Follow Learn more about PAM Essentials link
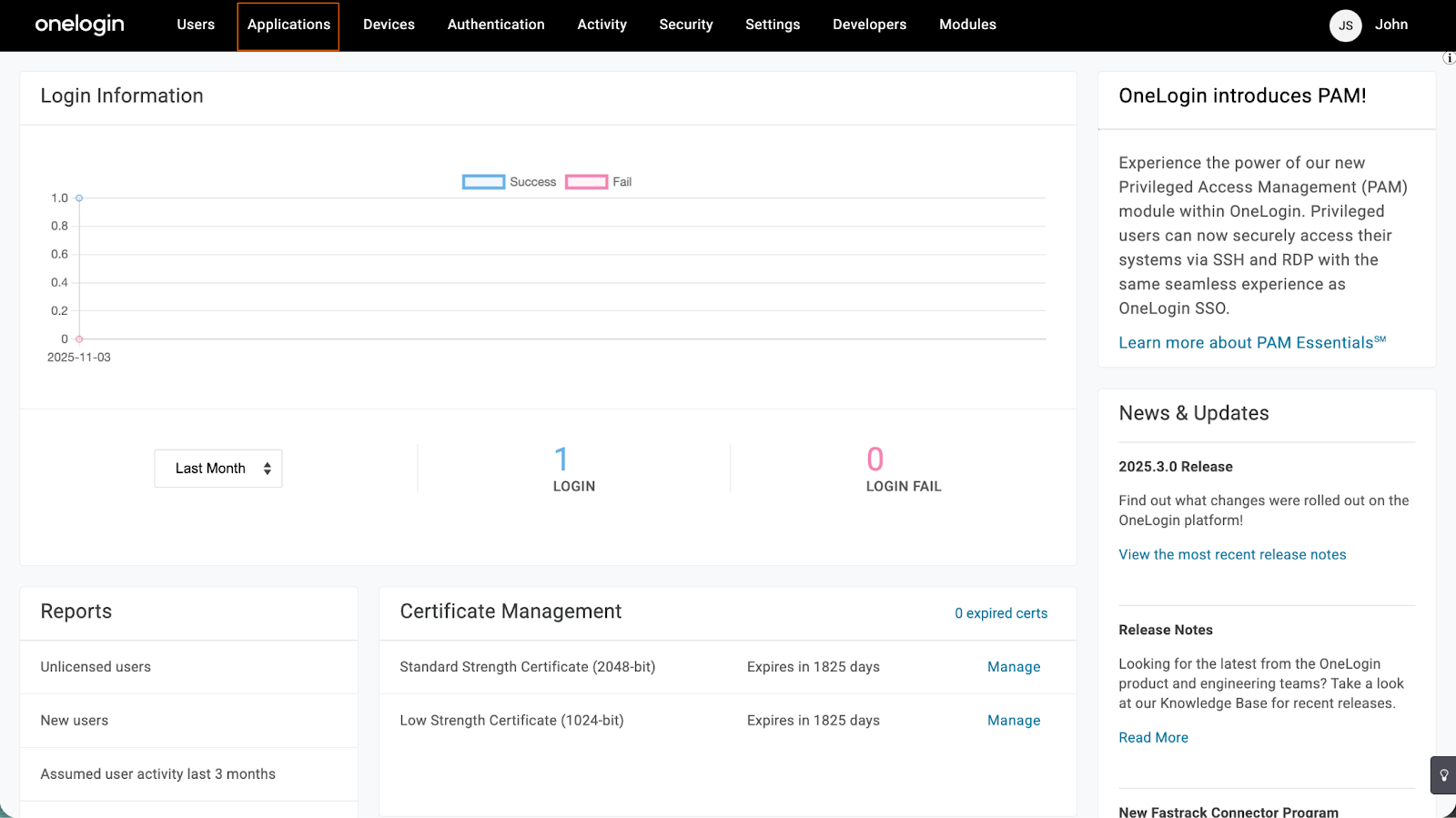The image size is (1456, 818). pos(1252,342)
